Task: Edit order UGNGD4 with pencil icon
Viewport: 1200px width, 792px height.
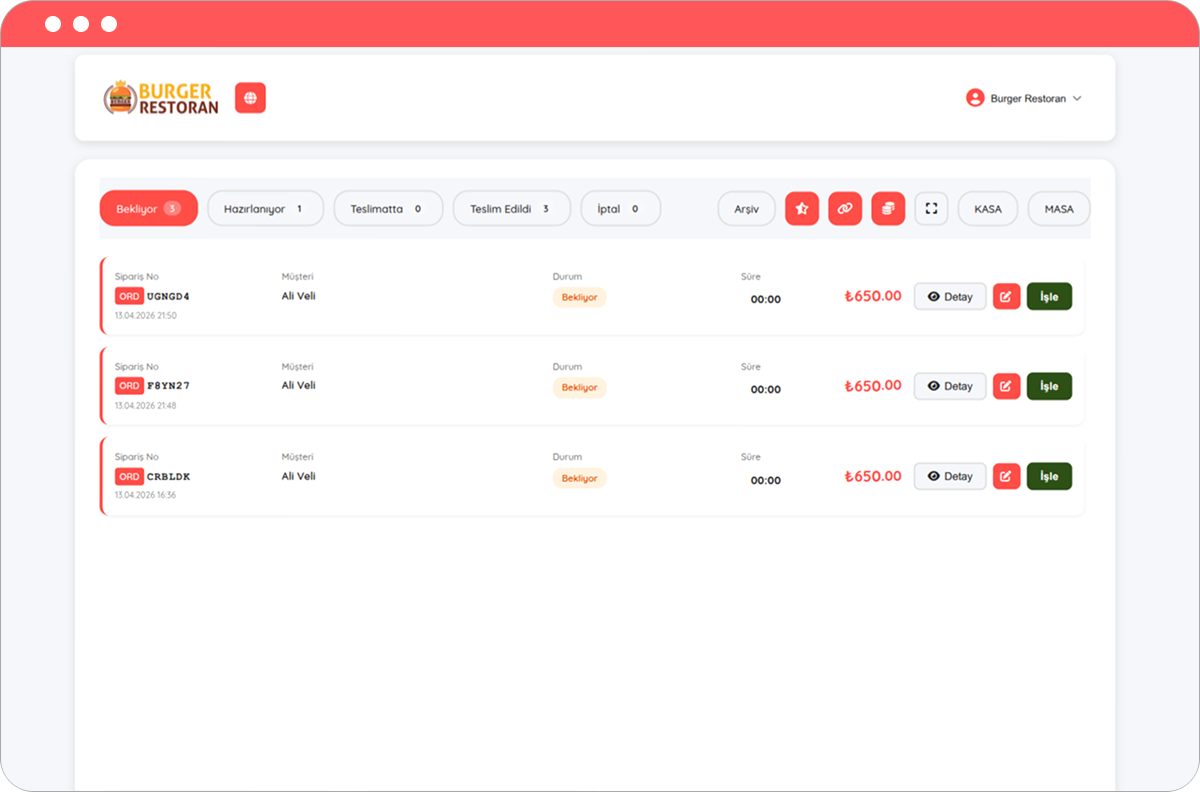Action: pyautogui.click(x=1006, y=297)
